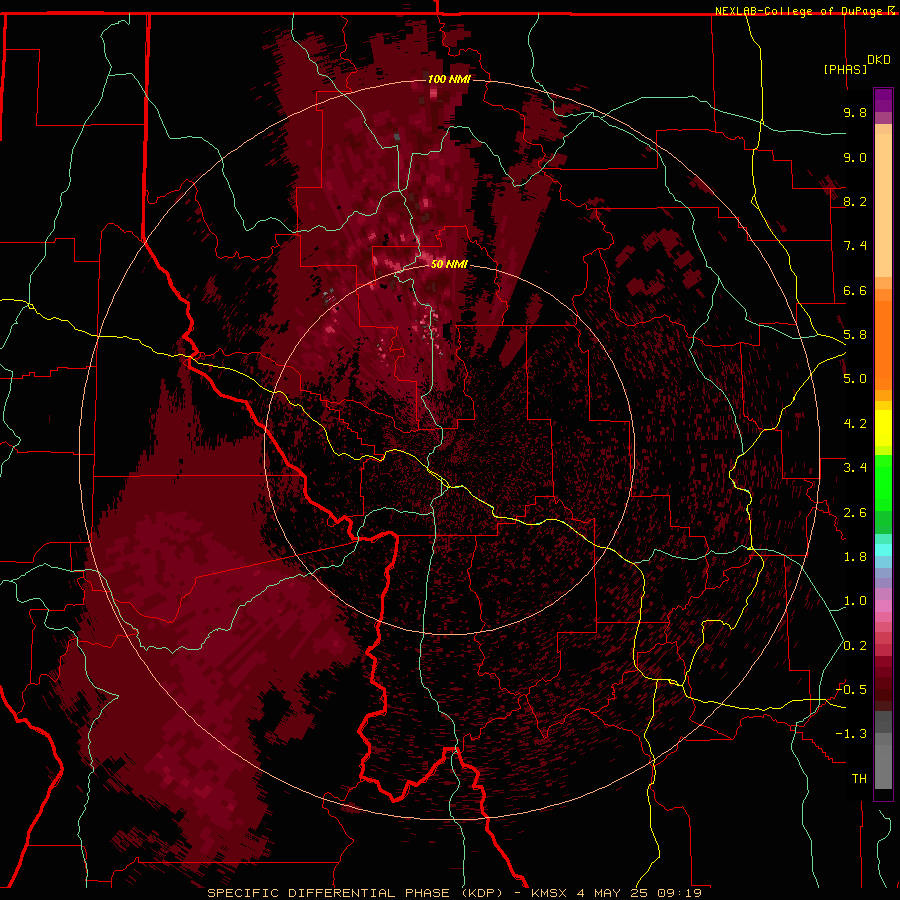Viewport: 900px width, 900px height.
Task: Click the 0.2 scale value
Action: [855, 646]
